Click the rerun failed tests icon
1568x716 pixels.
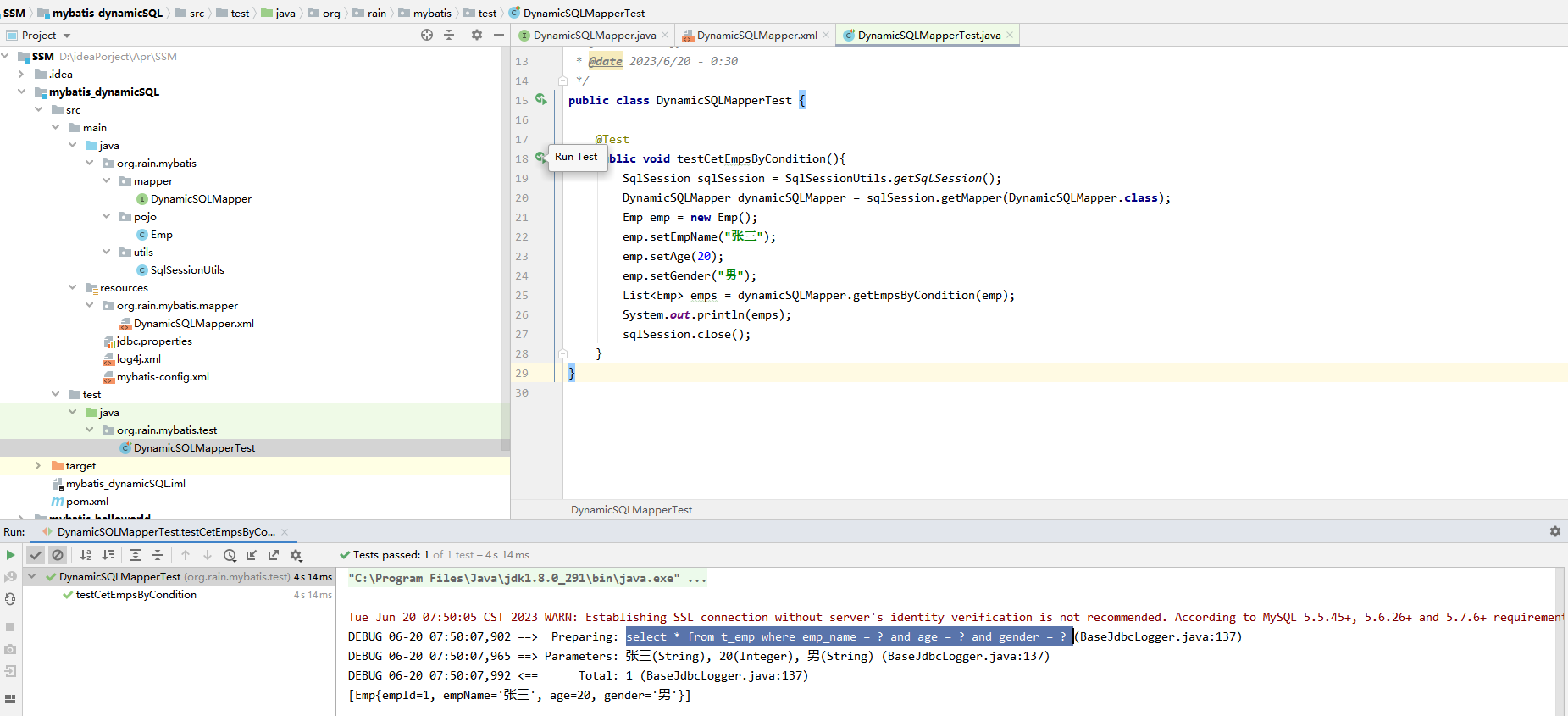(x=10, y=576)
